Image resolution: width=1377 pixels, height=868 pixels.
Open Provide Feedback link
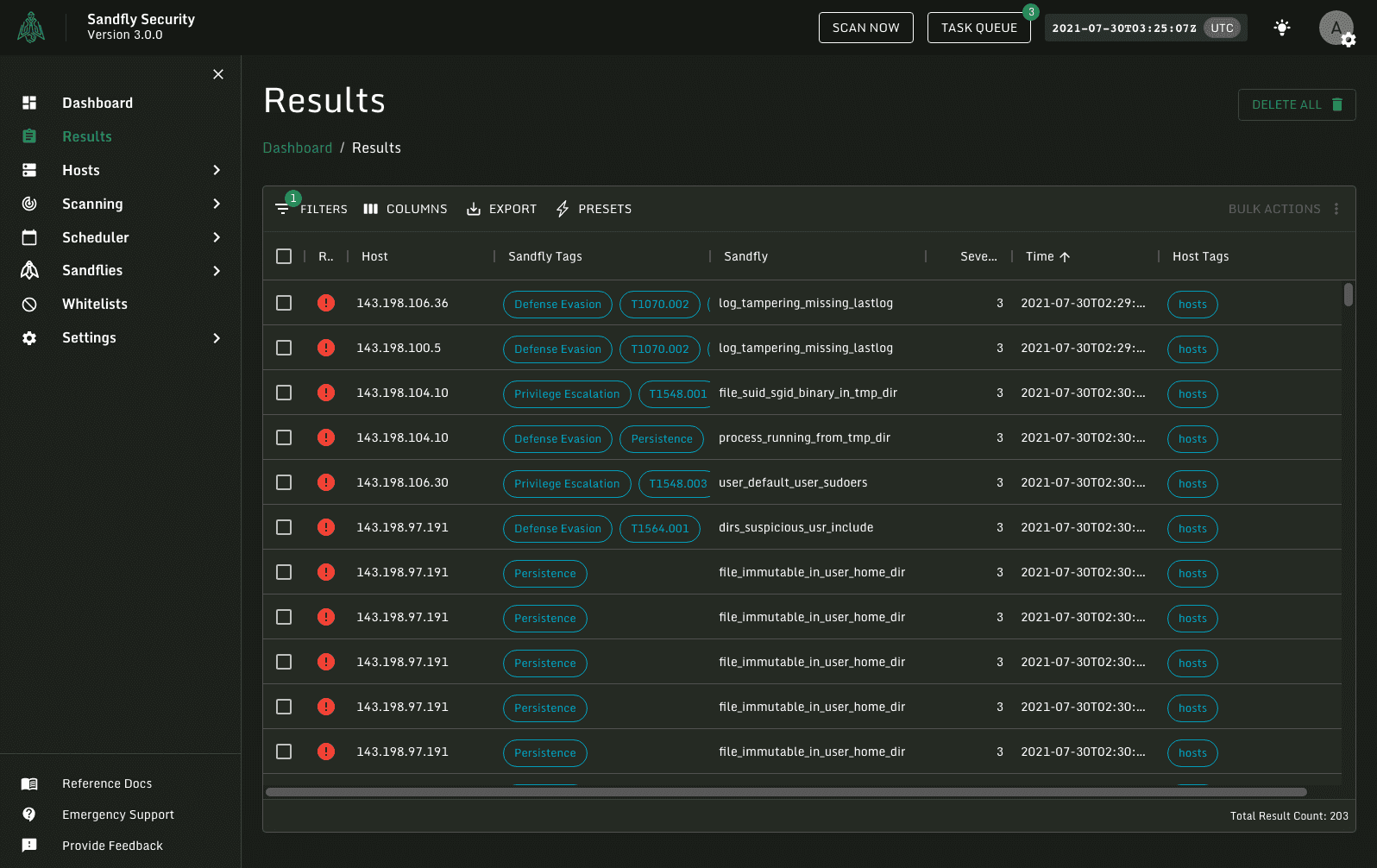pyautogui.click(x=112, y=846)
